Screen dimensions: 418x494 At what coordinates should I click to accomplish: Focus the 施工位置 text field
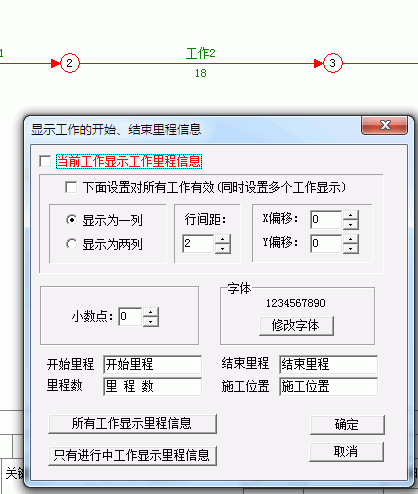click(x=328, y=386)
